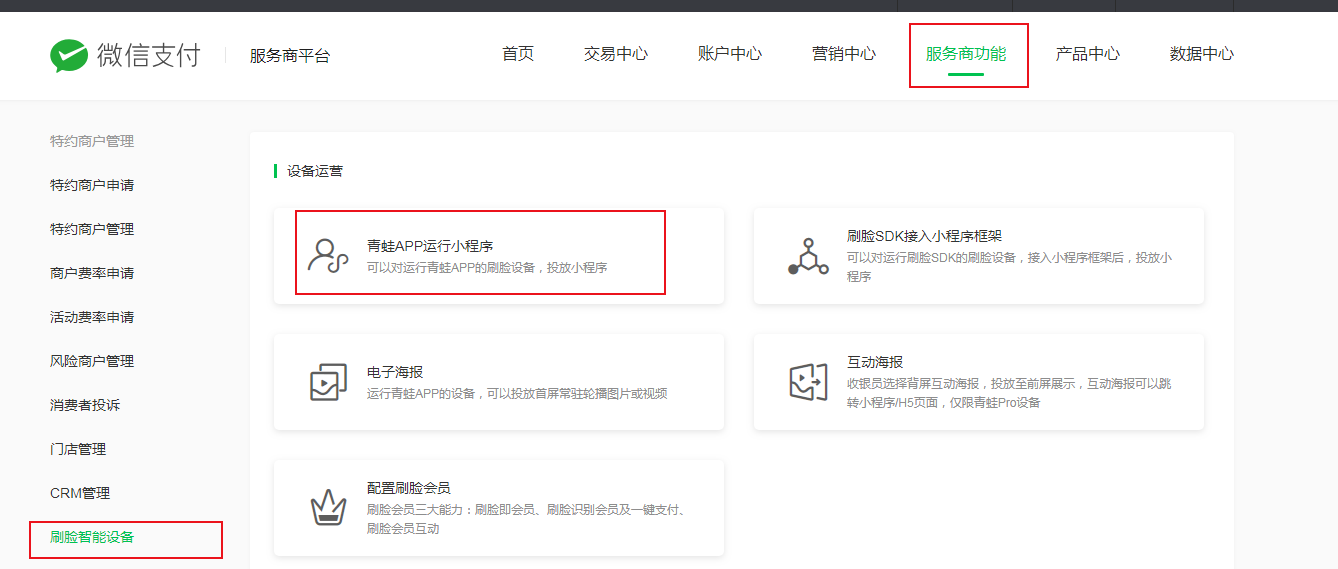Click description starting 收银员选择背屏互动海报
1338x569 pixels.
pyautogui.click(x=1009, y=393)
